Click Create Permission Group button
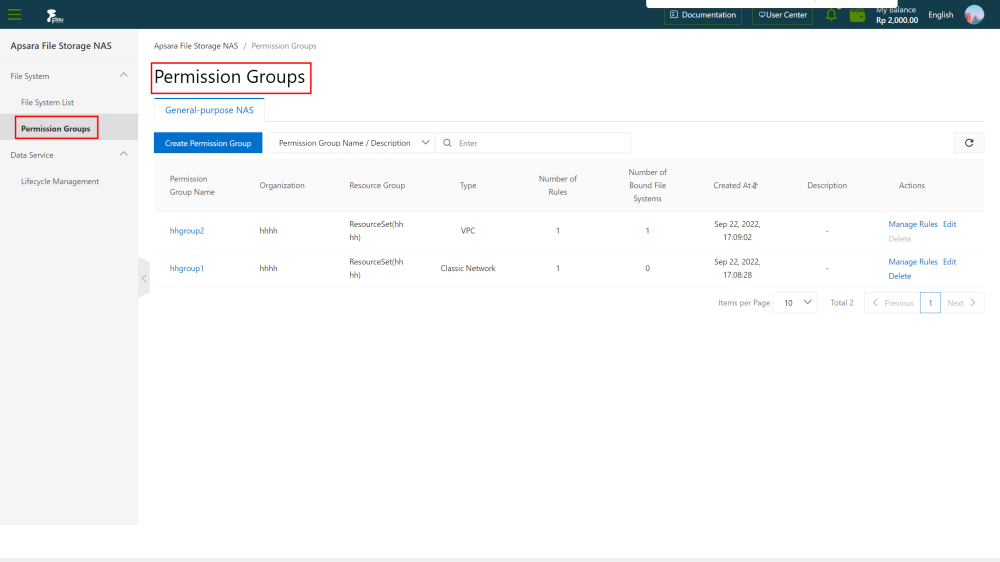1000x562 pixels. tap(208, 143)
